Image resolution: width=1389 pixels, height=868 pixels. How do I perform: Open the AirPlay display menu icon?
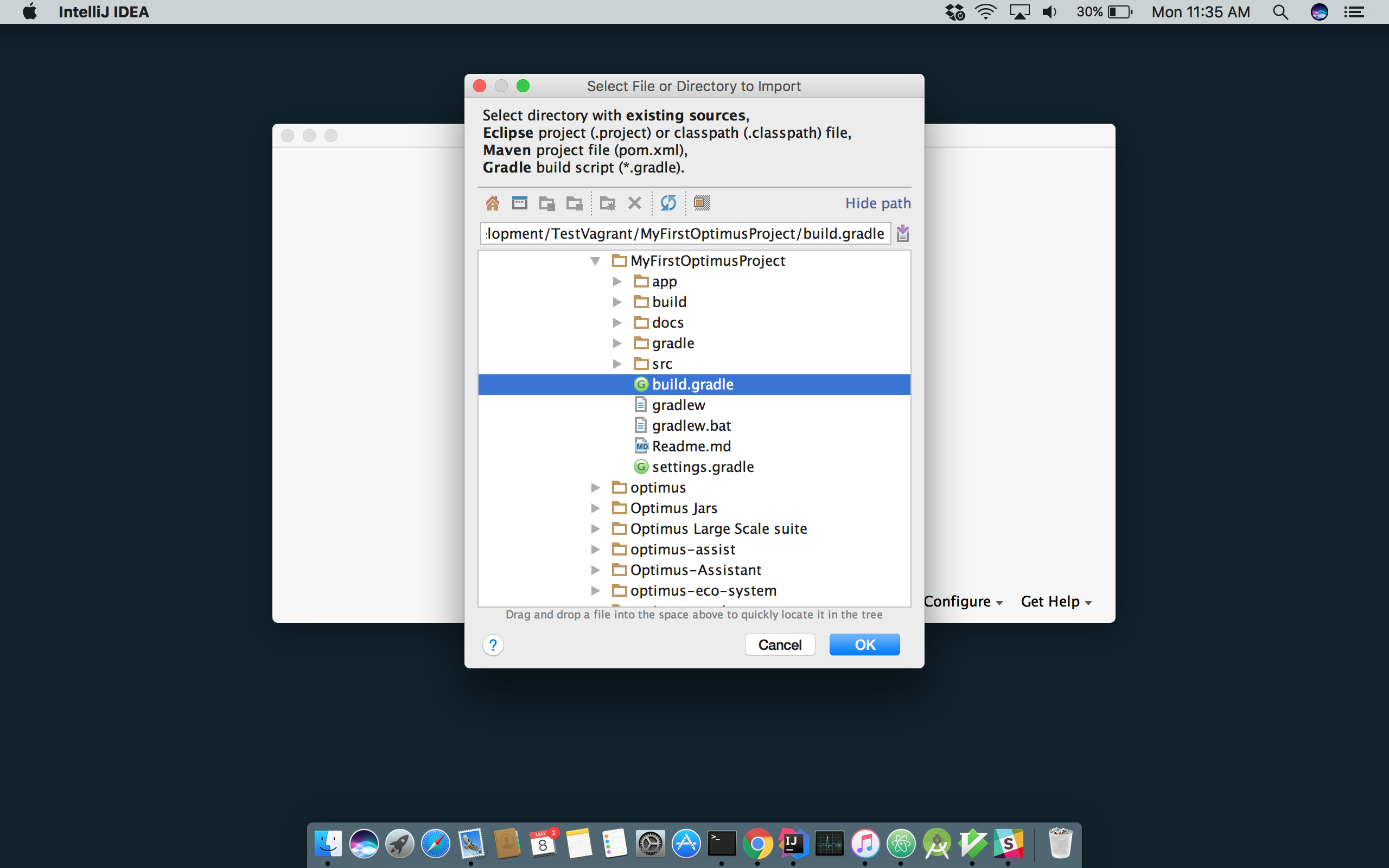point(1020,11)
